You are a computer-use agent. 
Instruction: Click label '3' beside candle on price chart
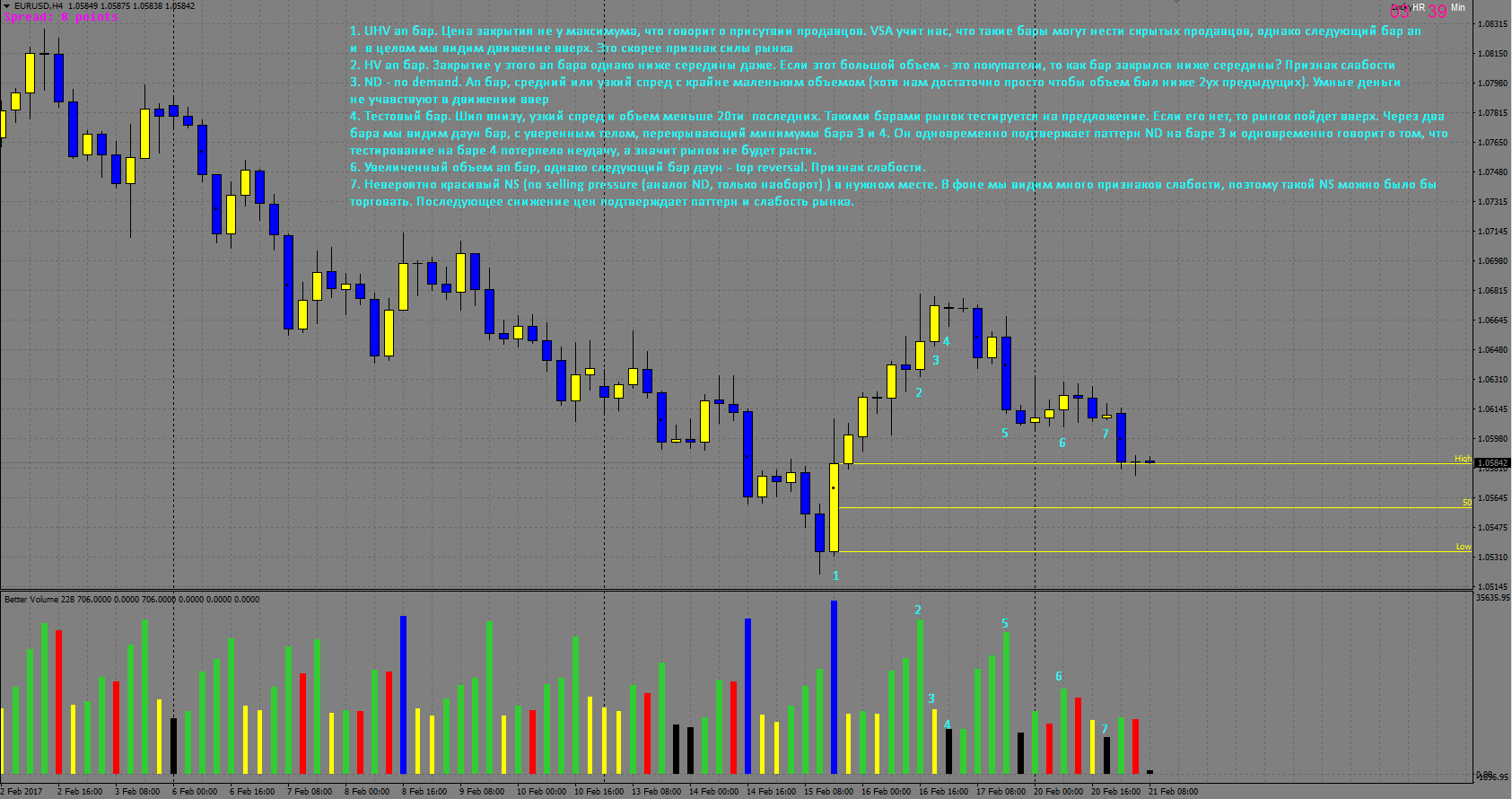coord(936,360)
